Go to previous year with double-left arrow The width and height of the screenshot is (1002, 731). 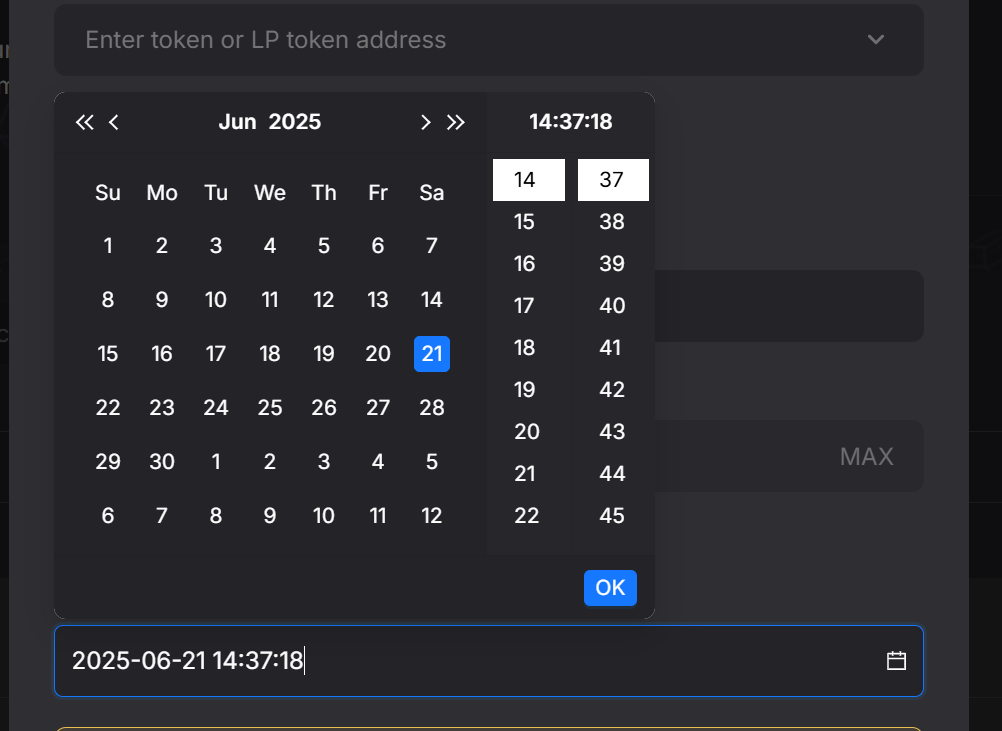coord(84,122)
